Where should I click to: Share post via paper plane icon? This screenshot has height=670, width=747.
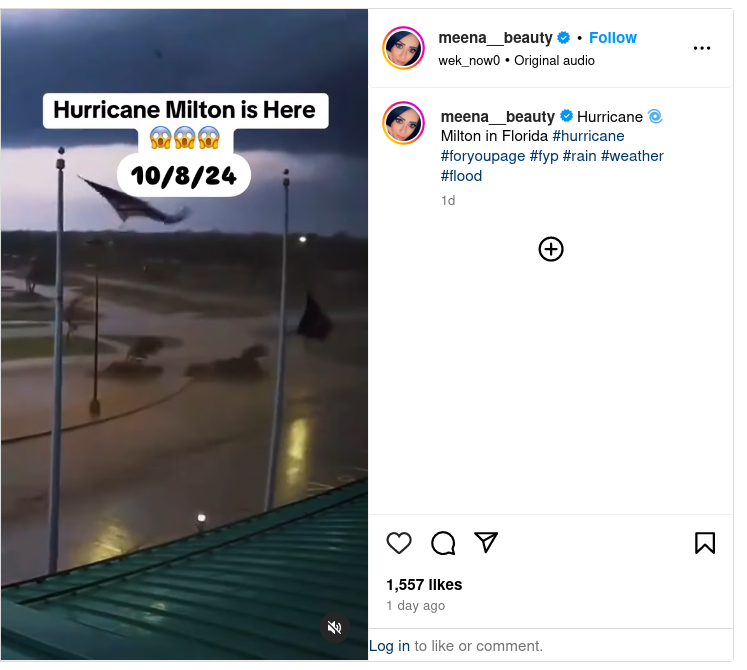click(486, 542)
